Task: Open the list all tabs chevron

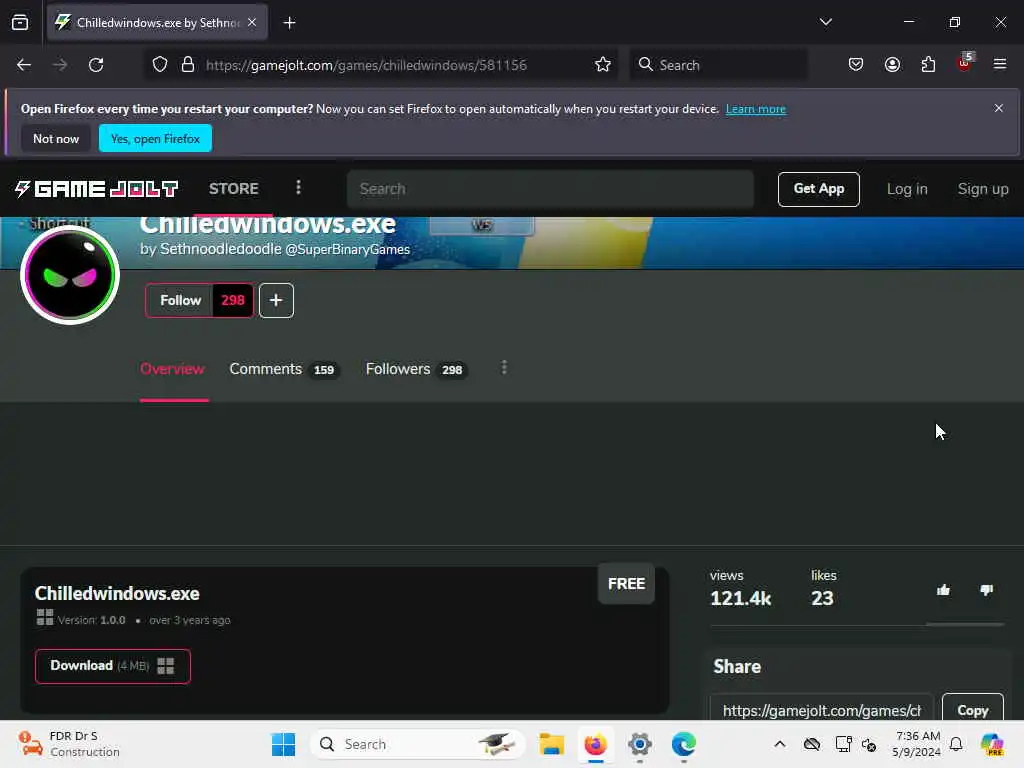Action: pos(825,22)
